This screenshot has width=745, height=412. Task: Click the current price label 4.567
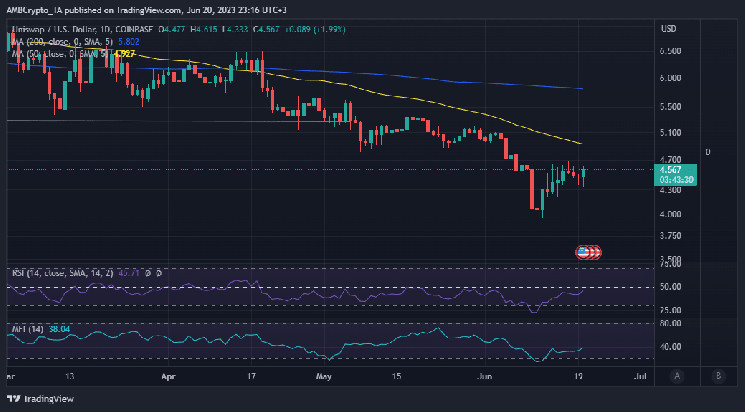670,170
